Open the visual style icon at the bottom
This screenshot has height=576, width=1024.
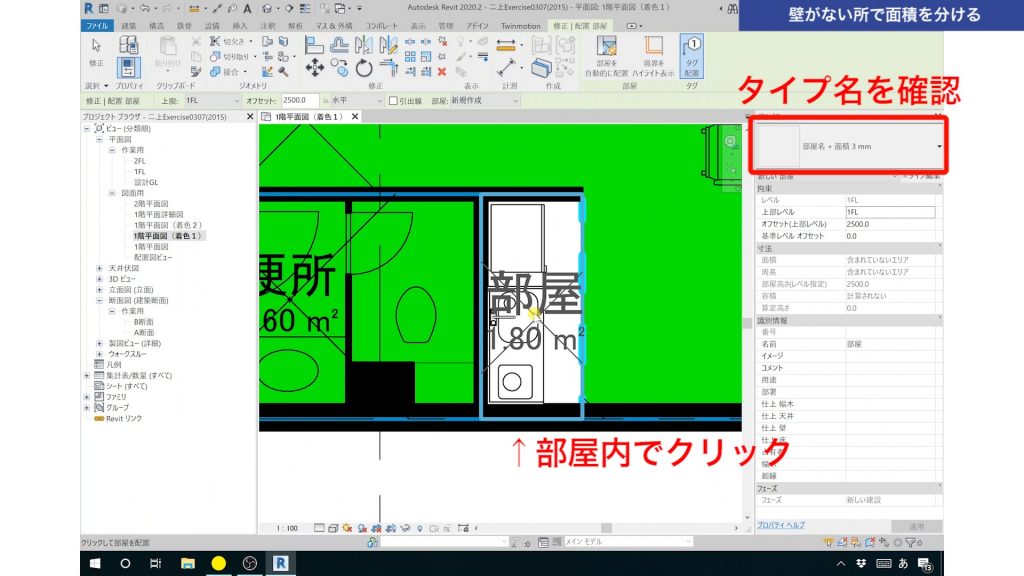[333, 528]
